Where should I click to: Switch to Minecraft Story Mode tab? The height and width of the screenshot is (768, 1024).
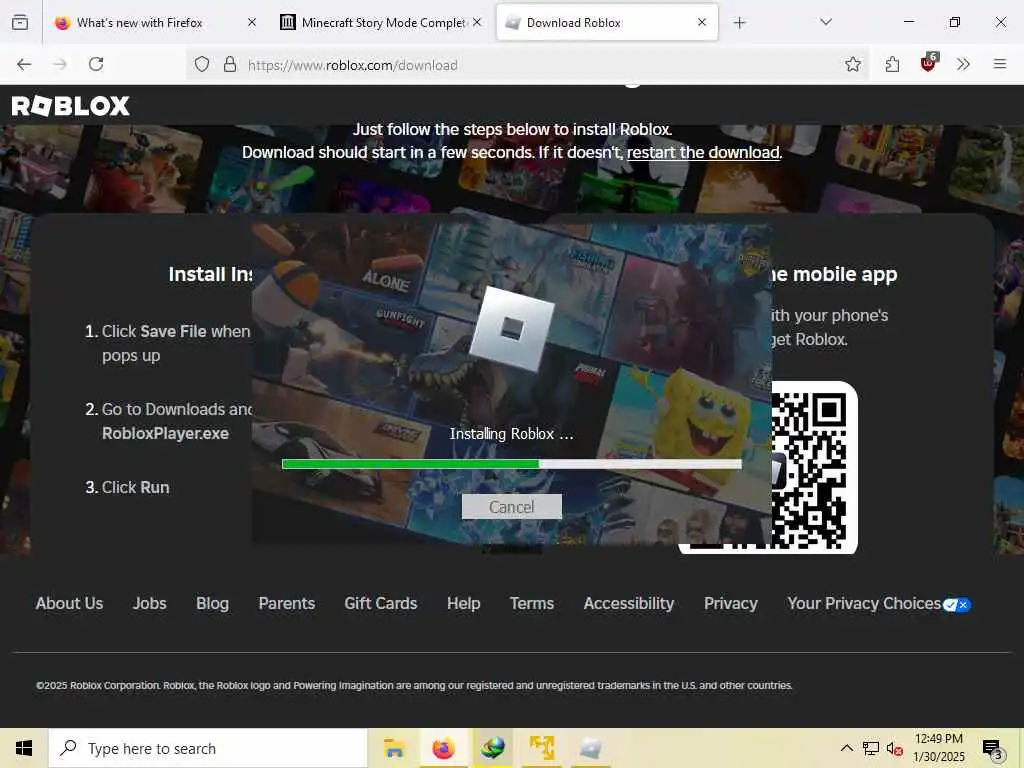pyautogui.click(x=381, y=23)
